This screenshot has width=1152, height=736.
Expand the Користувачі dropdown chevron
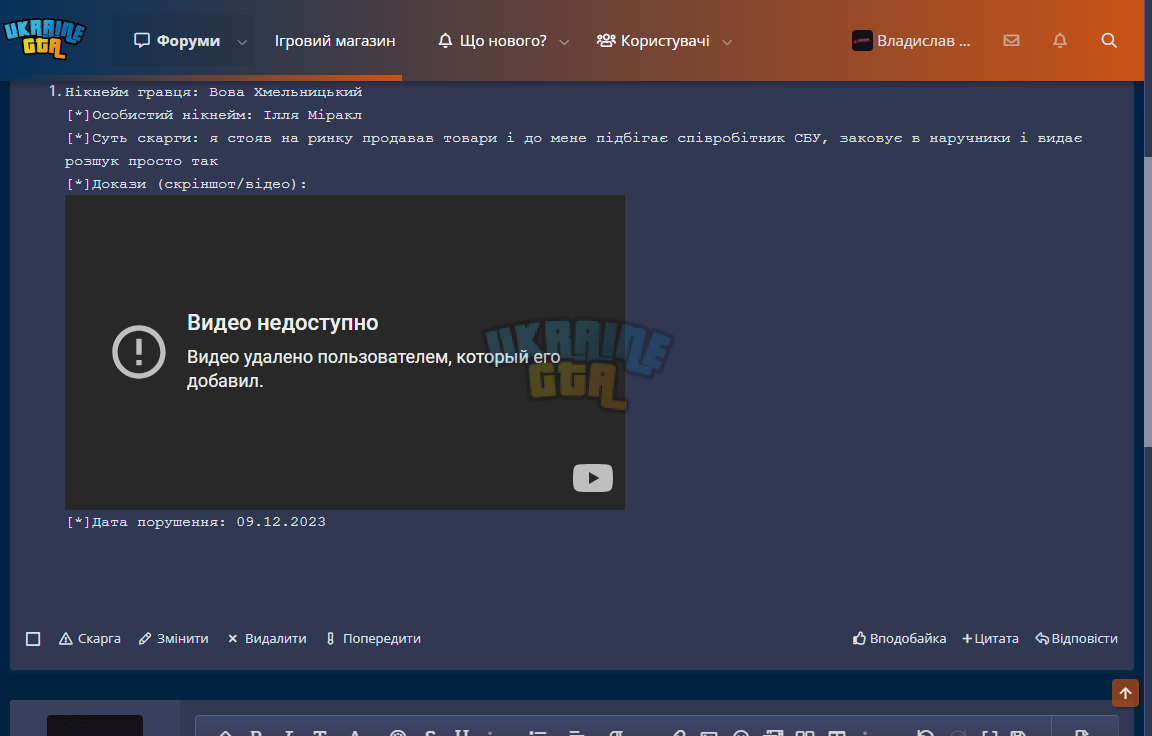tap(727, 42)
